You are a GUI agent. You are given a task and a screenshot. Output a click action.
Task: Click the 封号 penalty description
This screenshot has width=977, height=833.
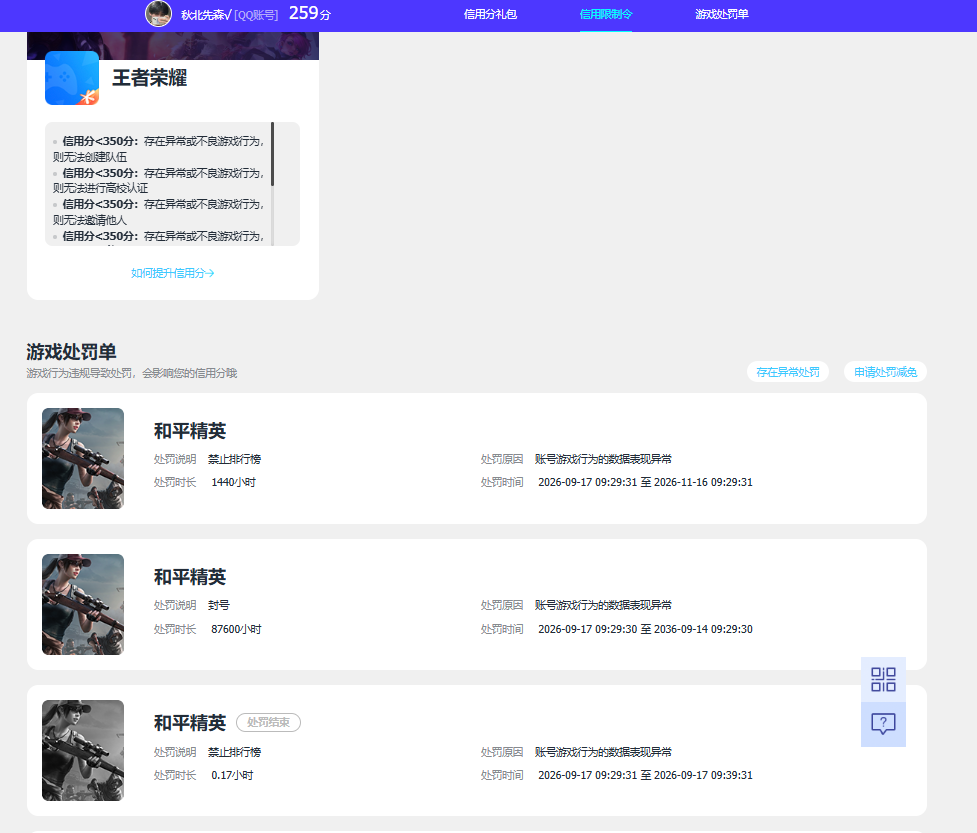219,605
